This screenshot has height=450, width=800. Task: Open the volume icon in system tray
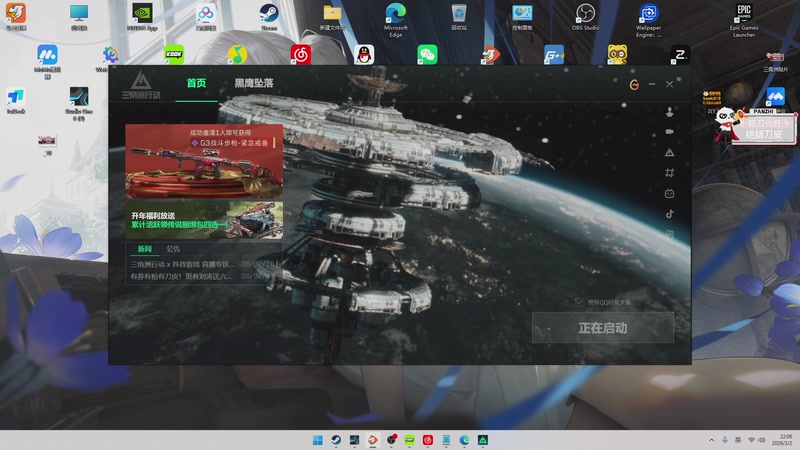(x=762, y=440)
